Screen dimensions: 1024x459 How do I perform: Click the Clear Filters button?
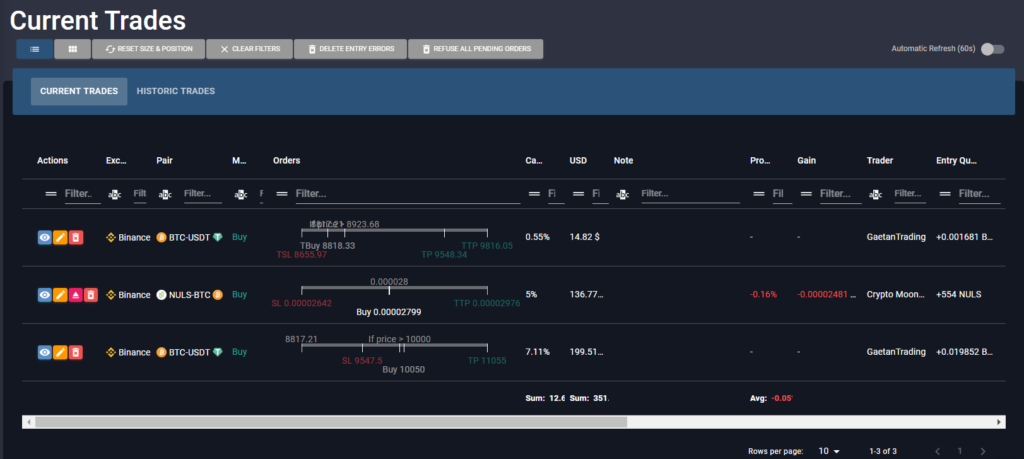coord(249,49)
